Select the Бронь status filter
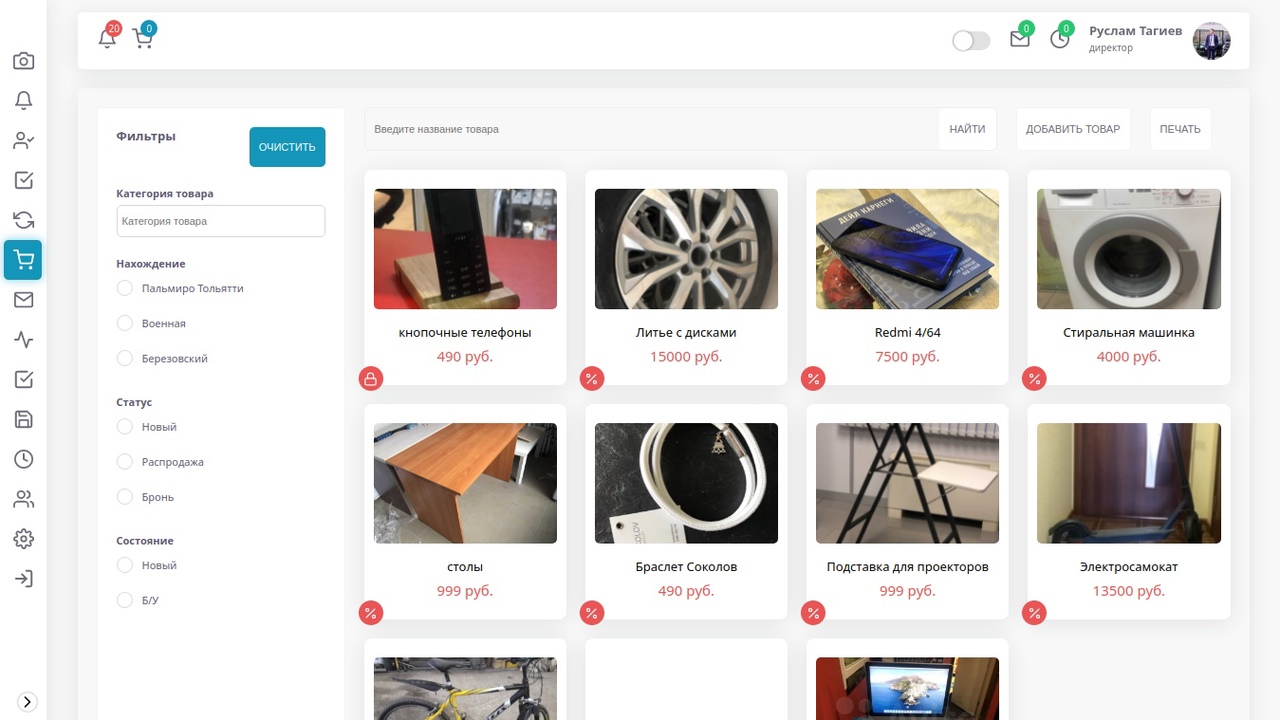1280x720 pixels. (125, 497)
